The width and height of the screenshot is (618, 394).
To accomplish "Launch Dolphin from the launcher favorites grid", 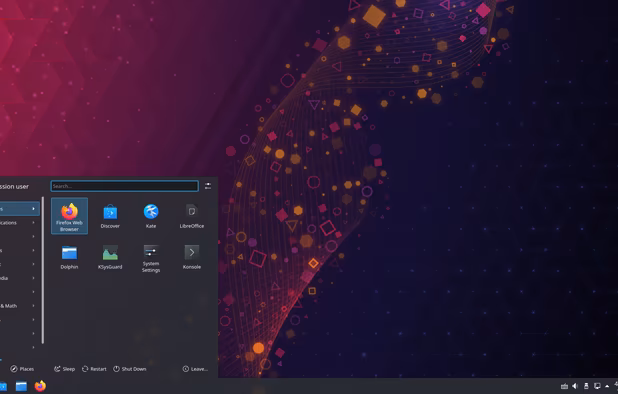I will coord(69,257).
